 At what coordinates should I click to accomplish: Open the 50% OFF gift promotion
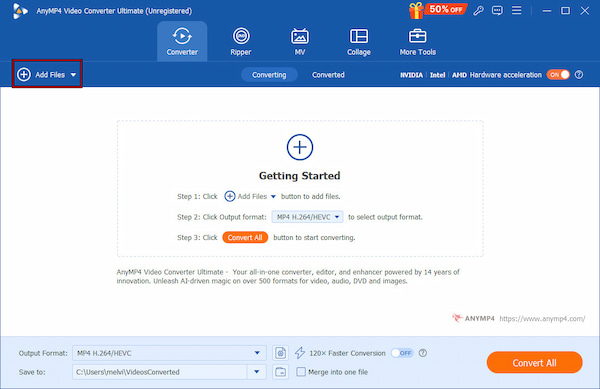coord(438,10)
